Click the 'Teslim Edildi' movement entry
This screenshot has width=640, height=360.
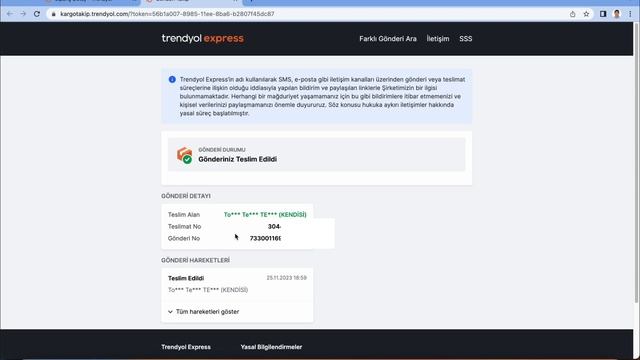point(186,278)
